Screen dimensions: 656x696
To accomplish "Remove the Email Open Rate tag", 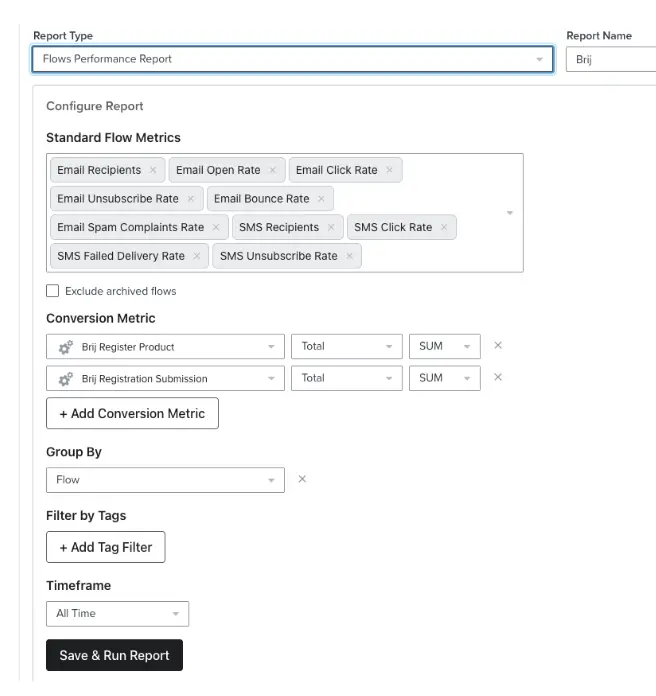I will click(x=272, y=170).
